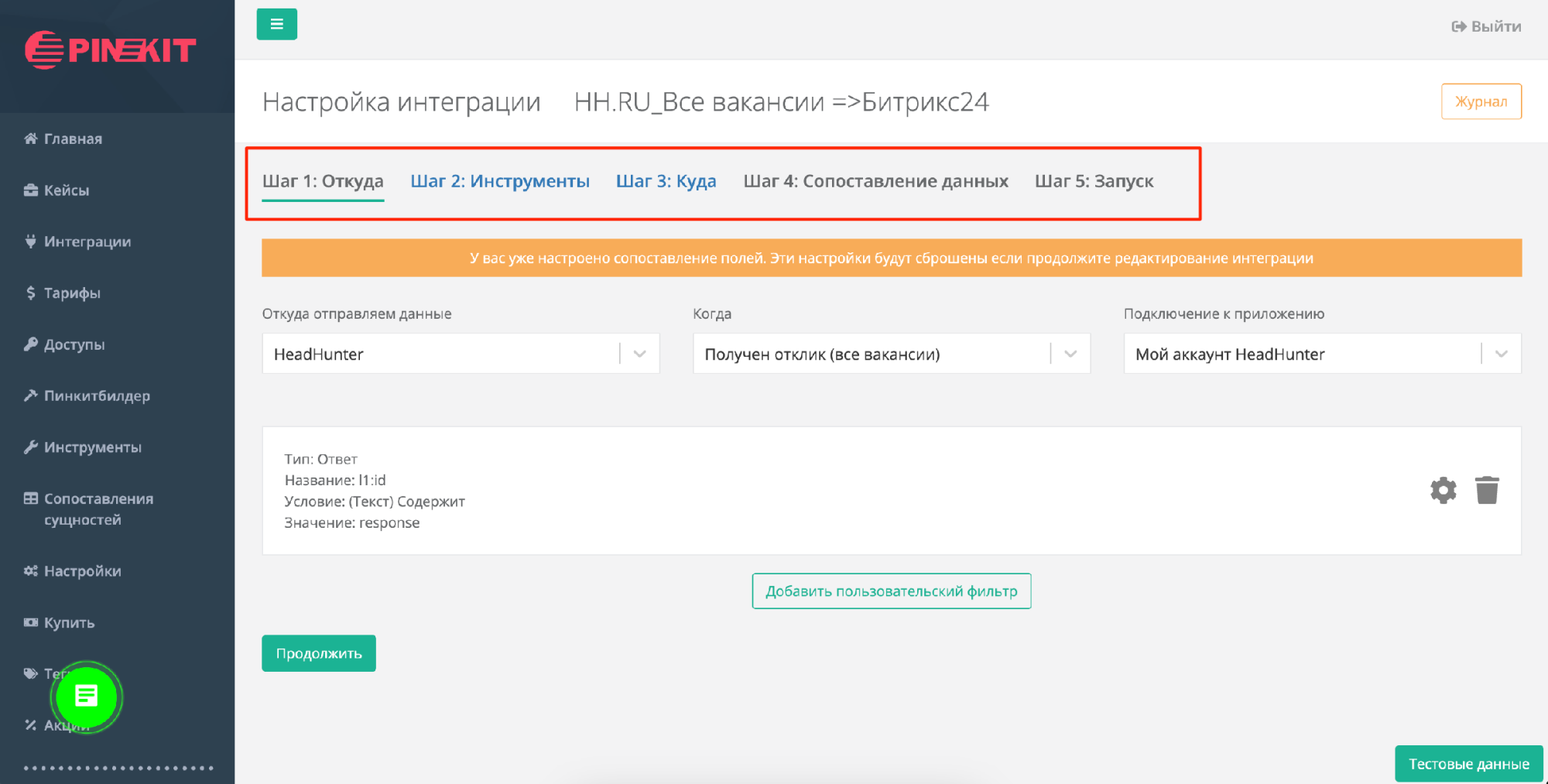Open the Тарифы sidebar section
1548x784 pixels.
tap(72, 293)
